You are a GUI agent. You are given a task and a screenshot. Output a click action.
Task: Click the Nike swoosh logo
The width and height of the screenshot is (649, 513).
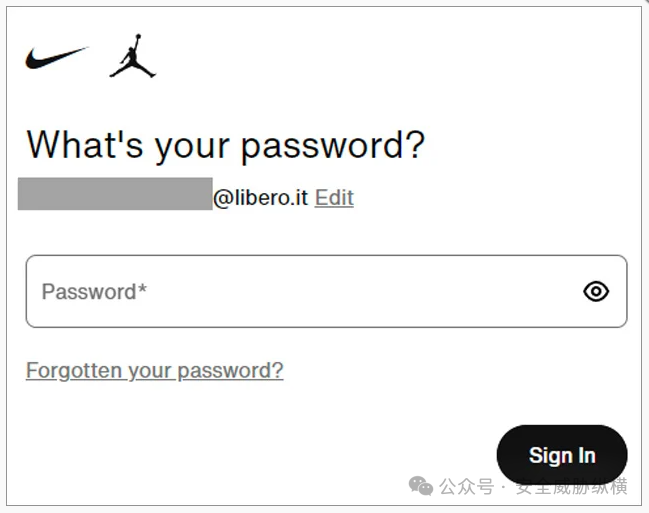pyautogui.click(x=57, y=58)
